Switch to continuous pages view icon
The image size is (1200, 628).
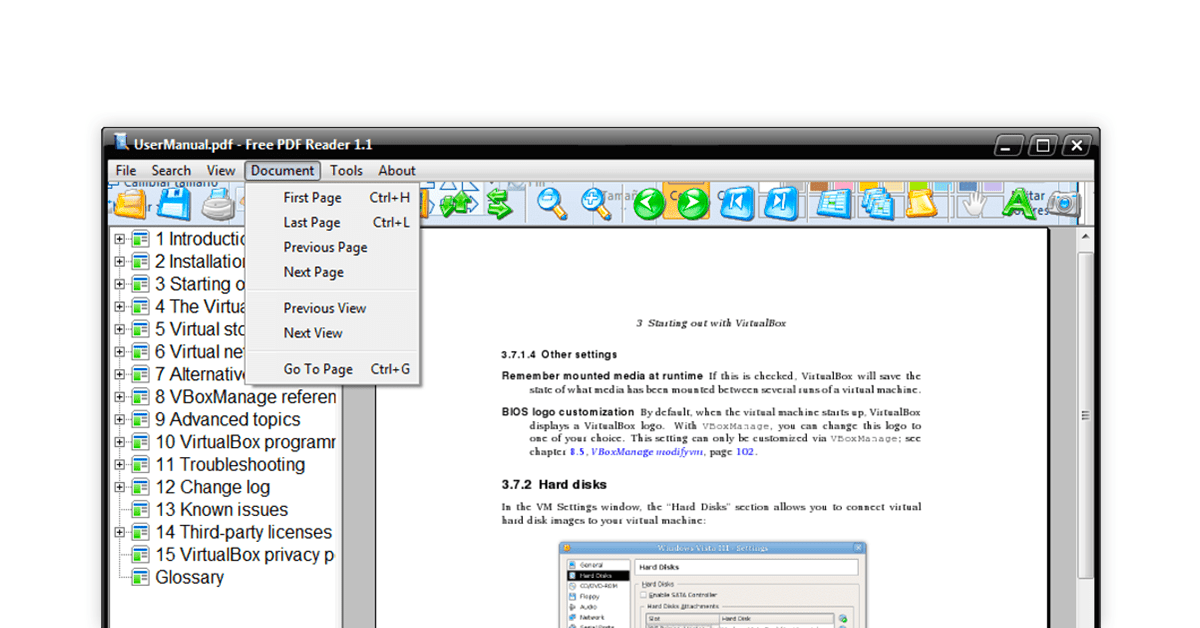(x=879, y=202)
